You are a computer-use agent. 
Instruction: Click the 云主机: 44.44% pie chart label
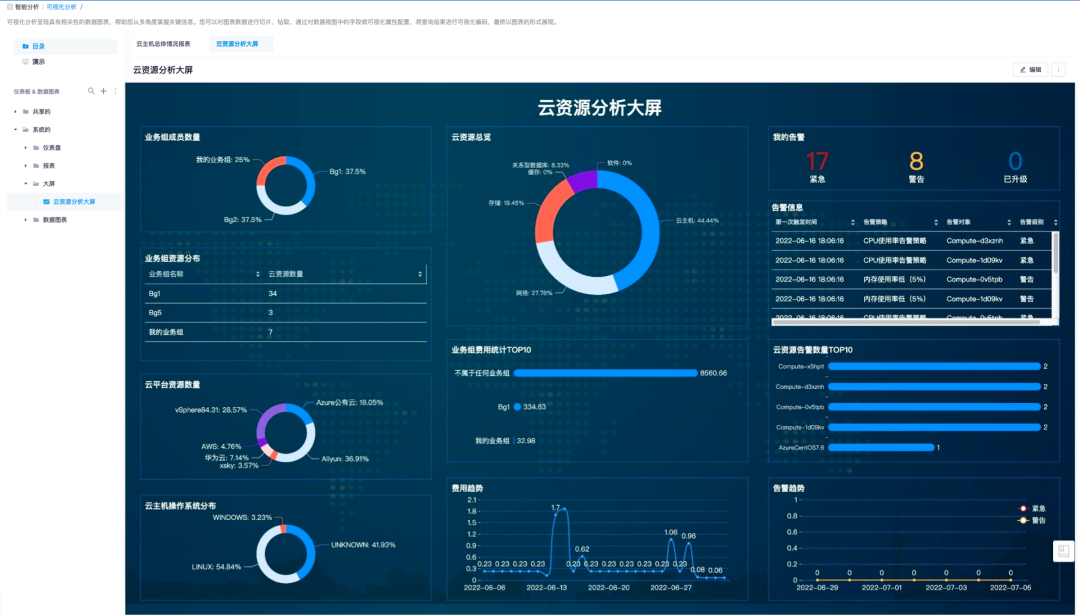pos(697,221)
